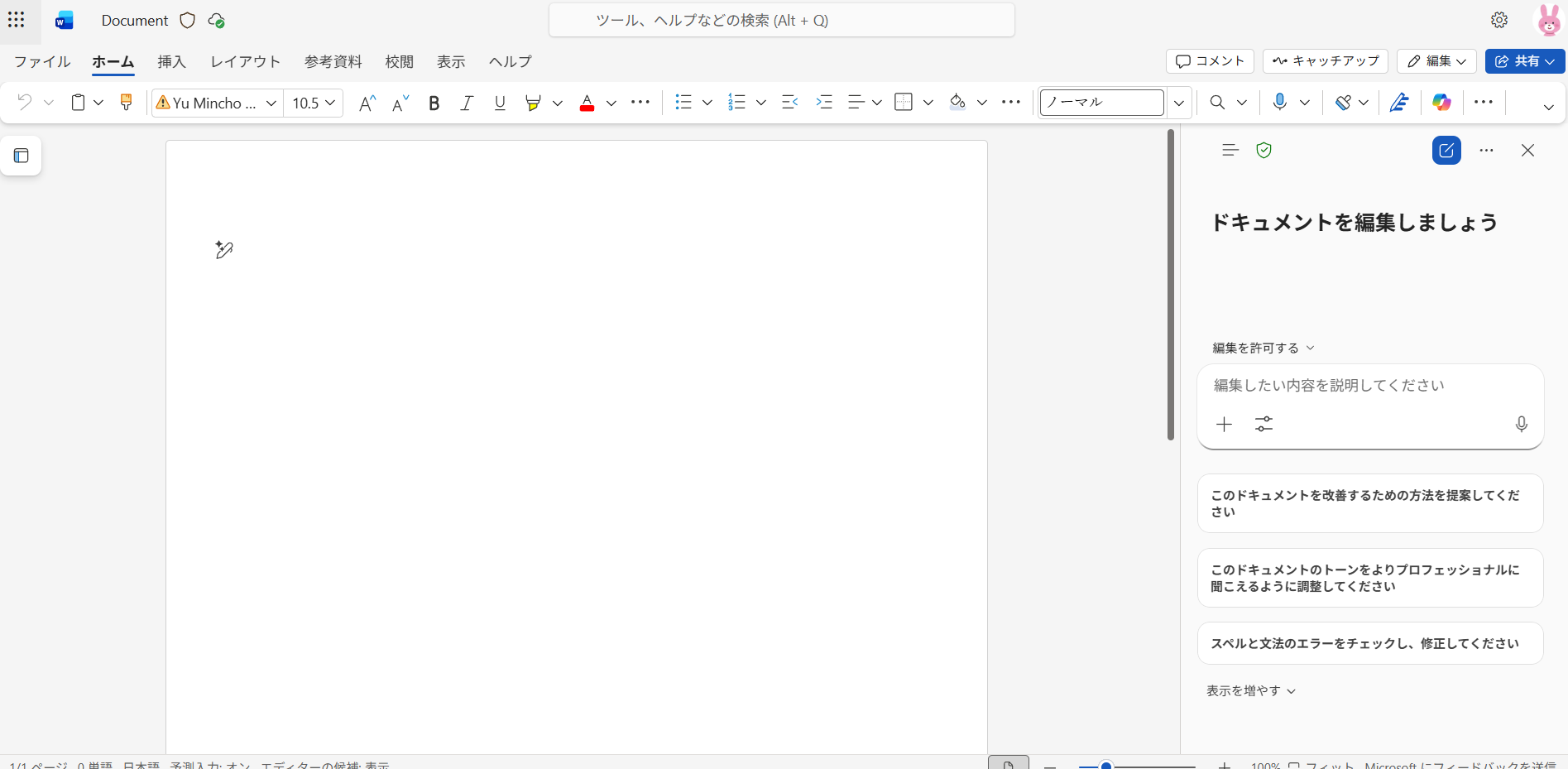Open the font size 10.5 dropdown

coord(314,103)
